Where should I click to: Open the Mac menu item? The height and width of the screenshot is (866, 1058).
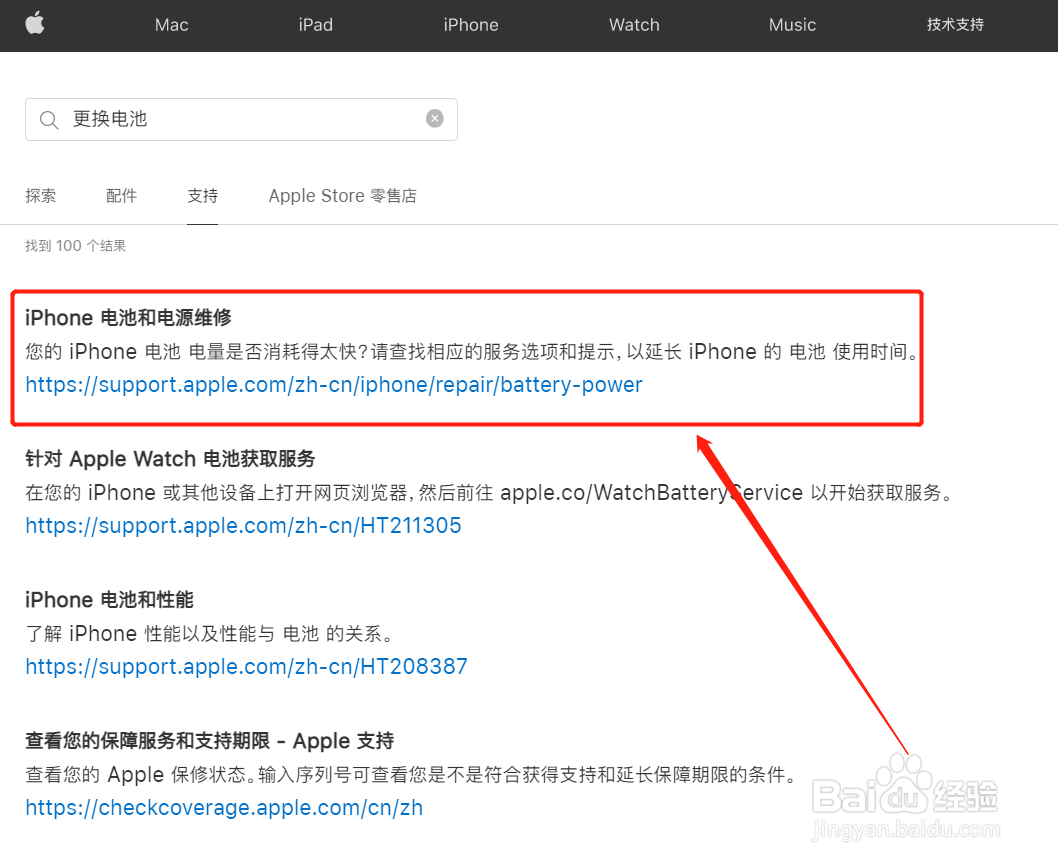tap(171, 25)
